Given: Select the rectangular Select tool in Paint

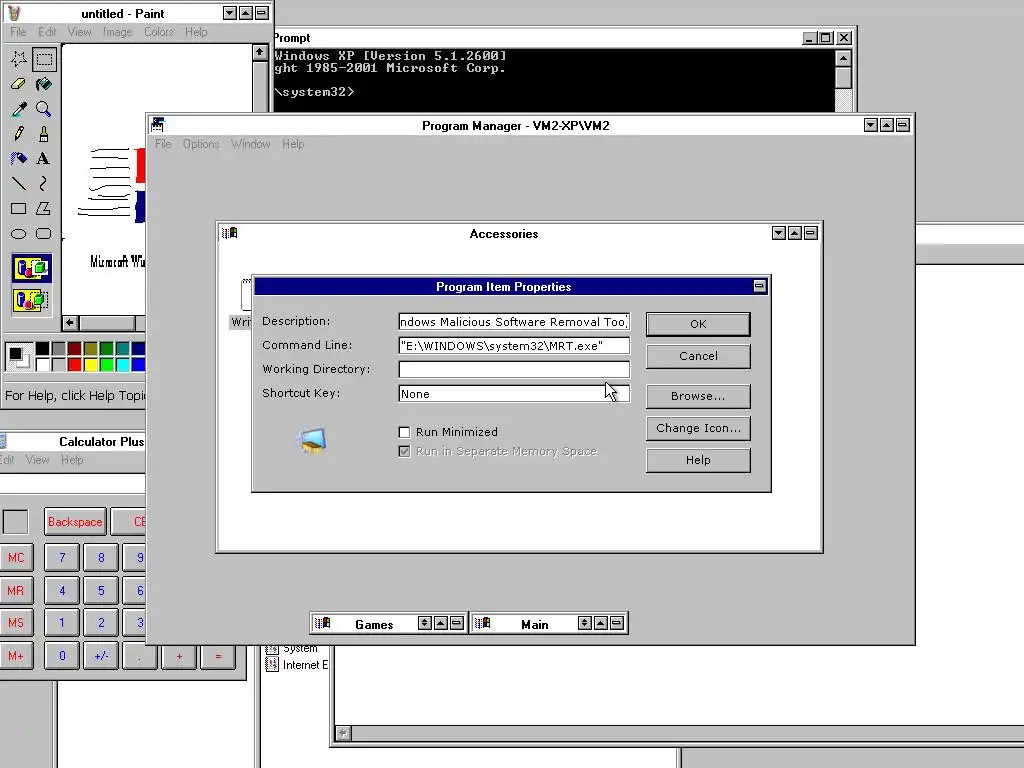Looking at the screenshot, I should [x=44, y=59].
